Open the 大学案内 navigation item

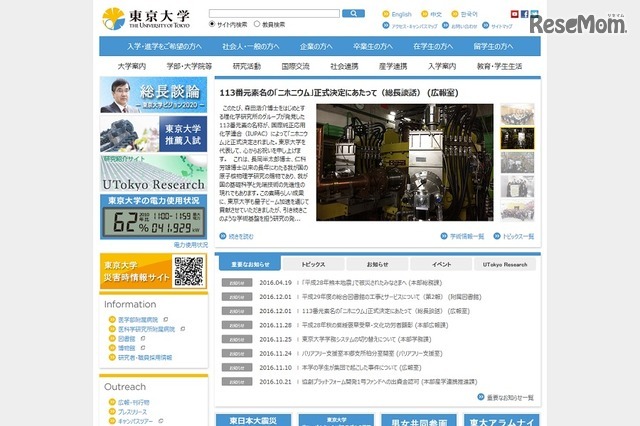pyautogui.click(x=131, y=66)
